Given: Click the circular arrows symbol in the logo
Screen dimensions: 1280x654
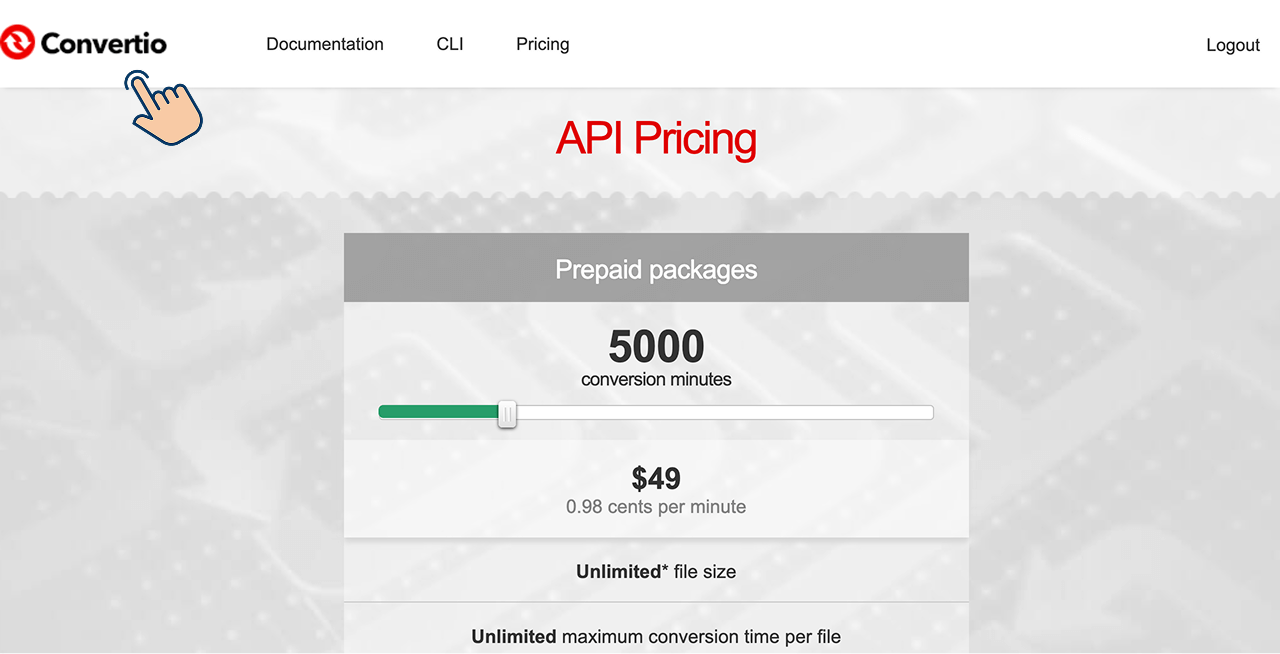Looking at the screenshot, I should (16, 43).
